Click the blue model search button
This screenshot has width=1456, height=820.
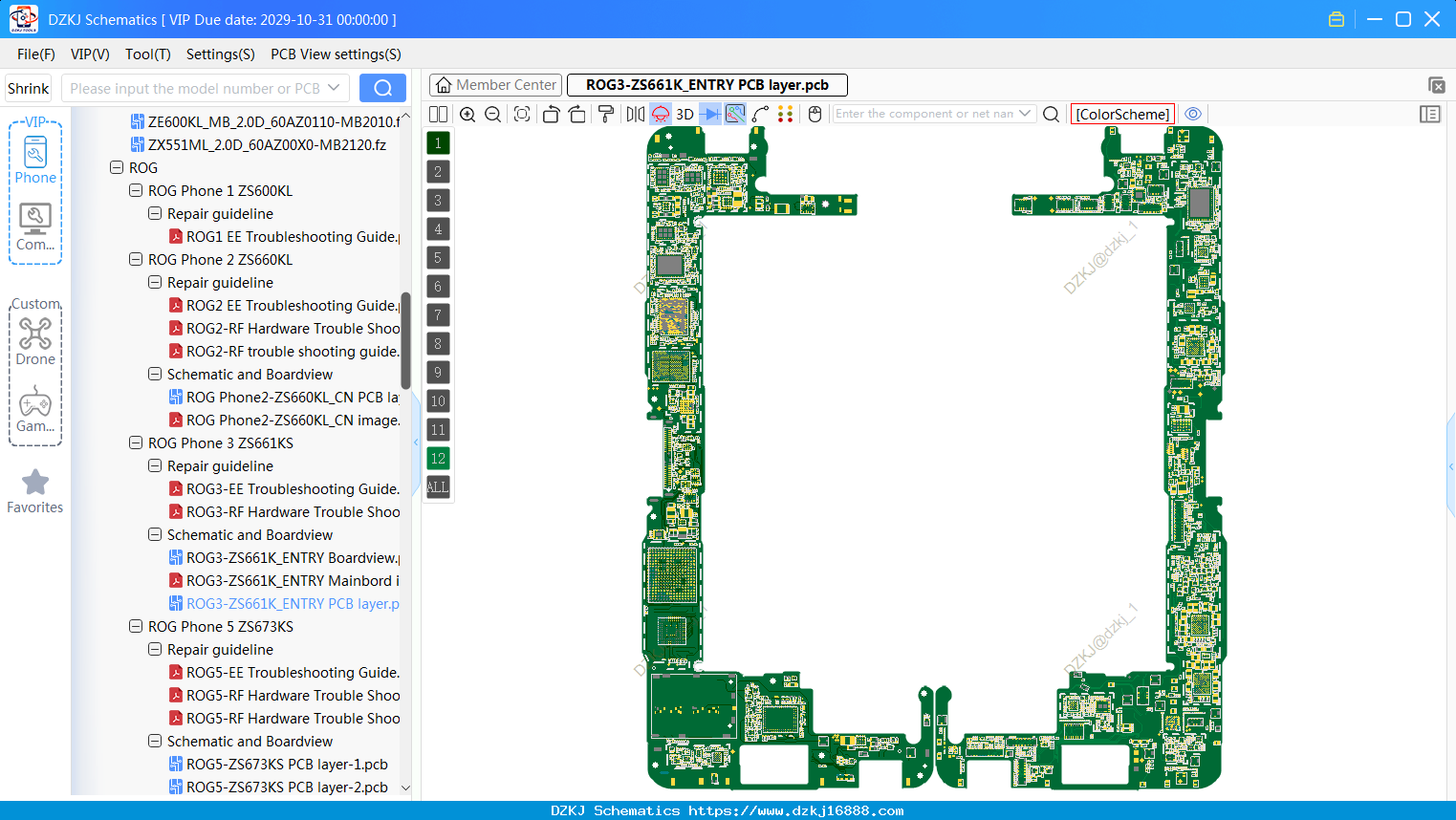pyautogui.click(x=382, y=88)
